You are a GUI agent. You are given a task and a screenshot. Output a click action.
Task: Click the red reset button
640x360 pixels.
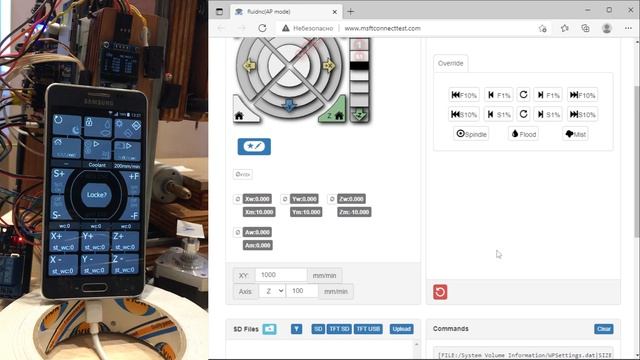pyautogui.click(x=440, y=292)
